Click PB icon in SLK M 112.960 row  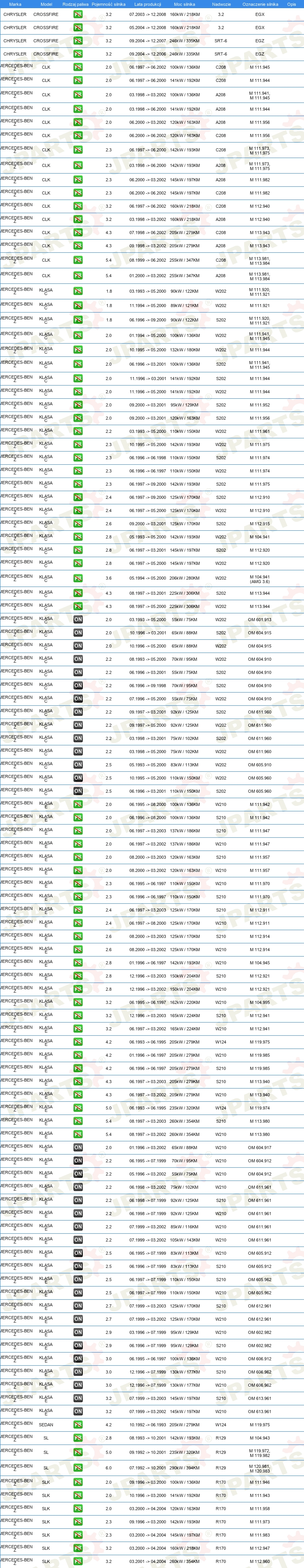point(78,1561)
